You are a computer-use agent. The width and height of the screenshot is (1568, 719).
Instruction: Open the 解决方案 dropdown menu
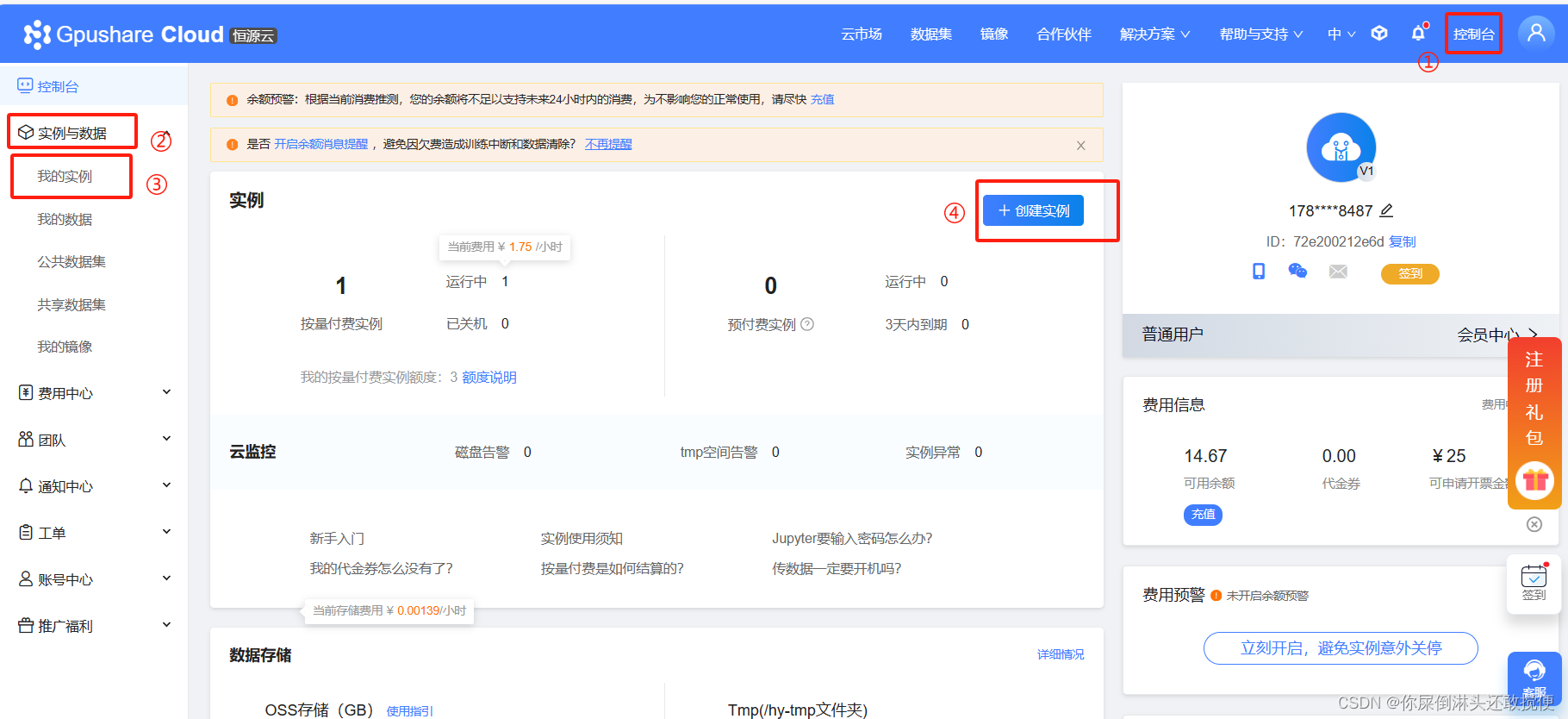(1154, 34)
